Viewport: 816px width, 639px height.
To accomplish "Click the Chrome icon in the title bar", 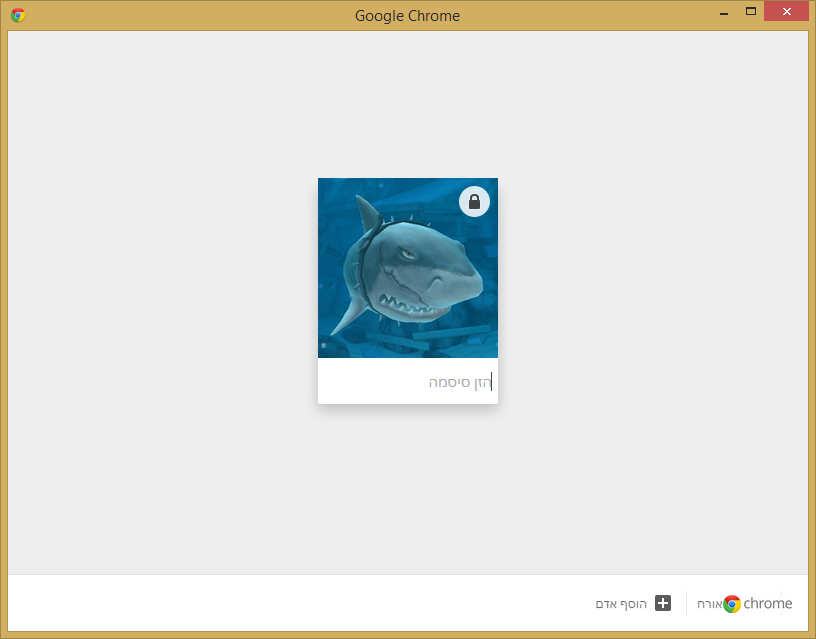I will pos(18,15).
